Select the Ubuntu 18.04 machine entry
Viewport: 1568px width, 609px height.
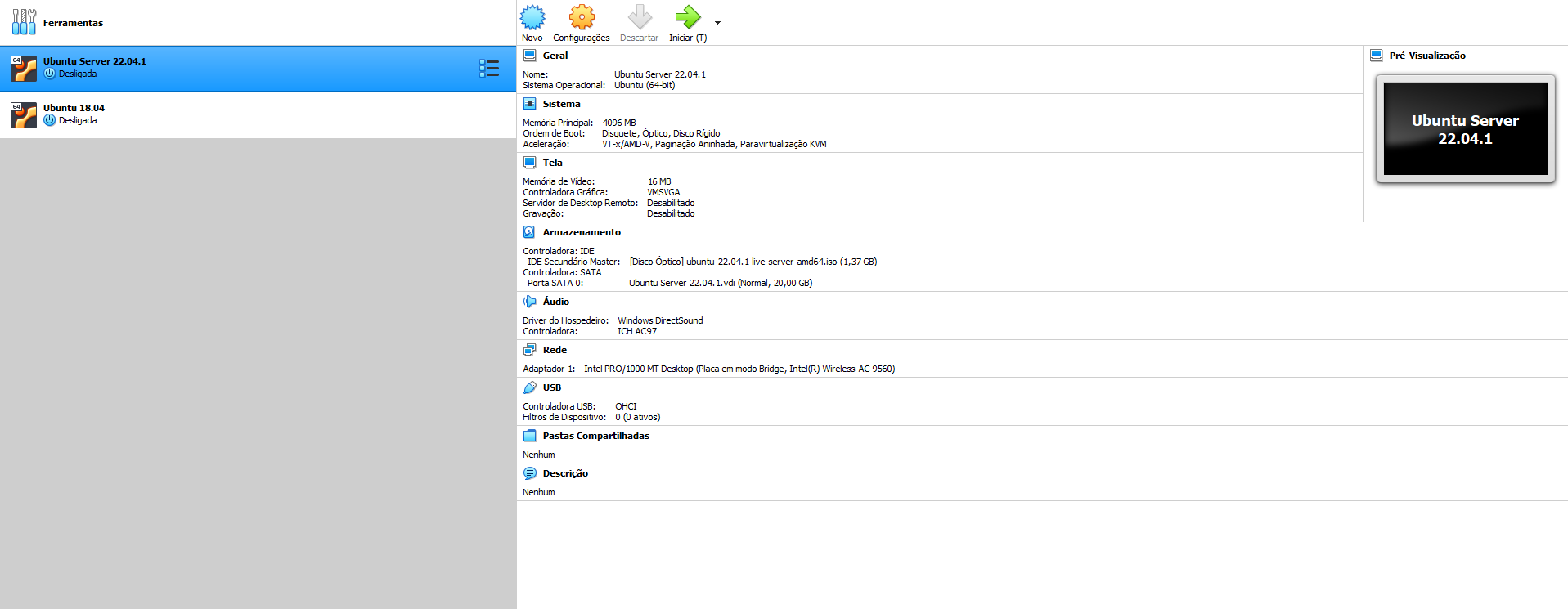[258, 114]
